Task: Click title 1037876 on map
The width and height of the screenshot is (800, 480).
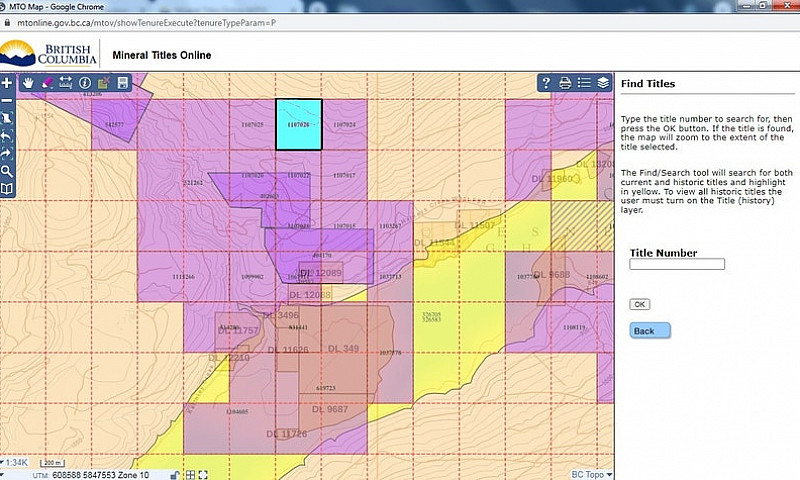Action: click(390, 352)
